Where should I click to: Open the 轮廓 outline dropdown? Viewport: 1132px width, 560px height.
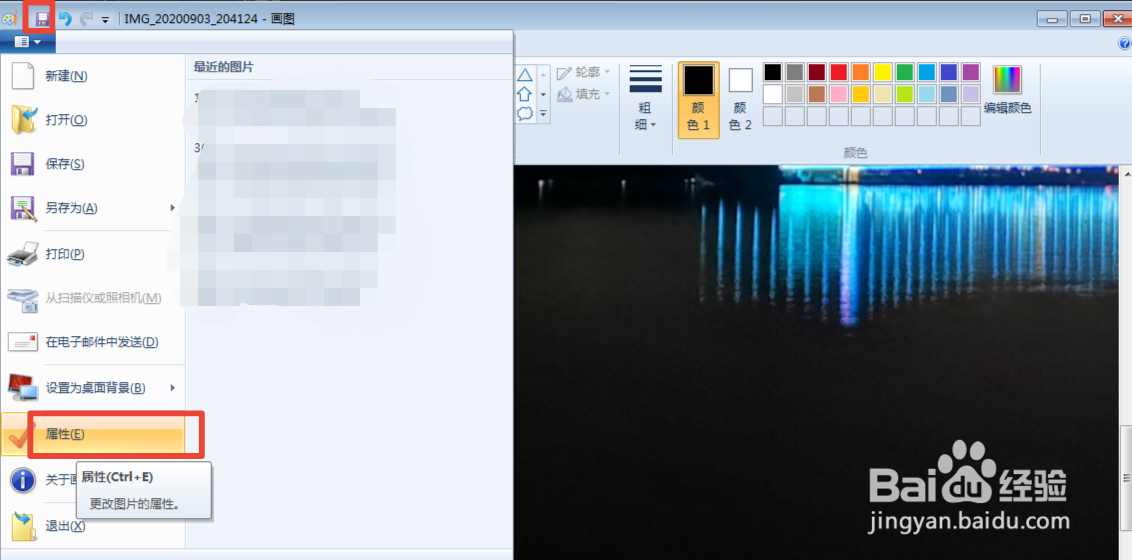tap(583, 72)
